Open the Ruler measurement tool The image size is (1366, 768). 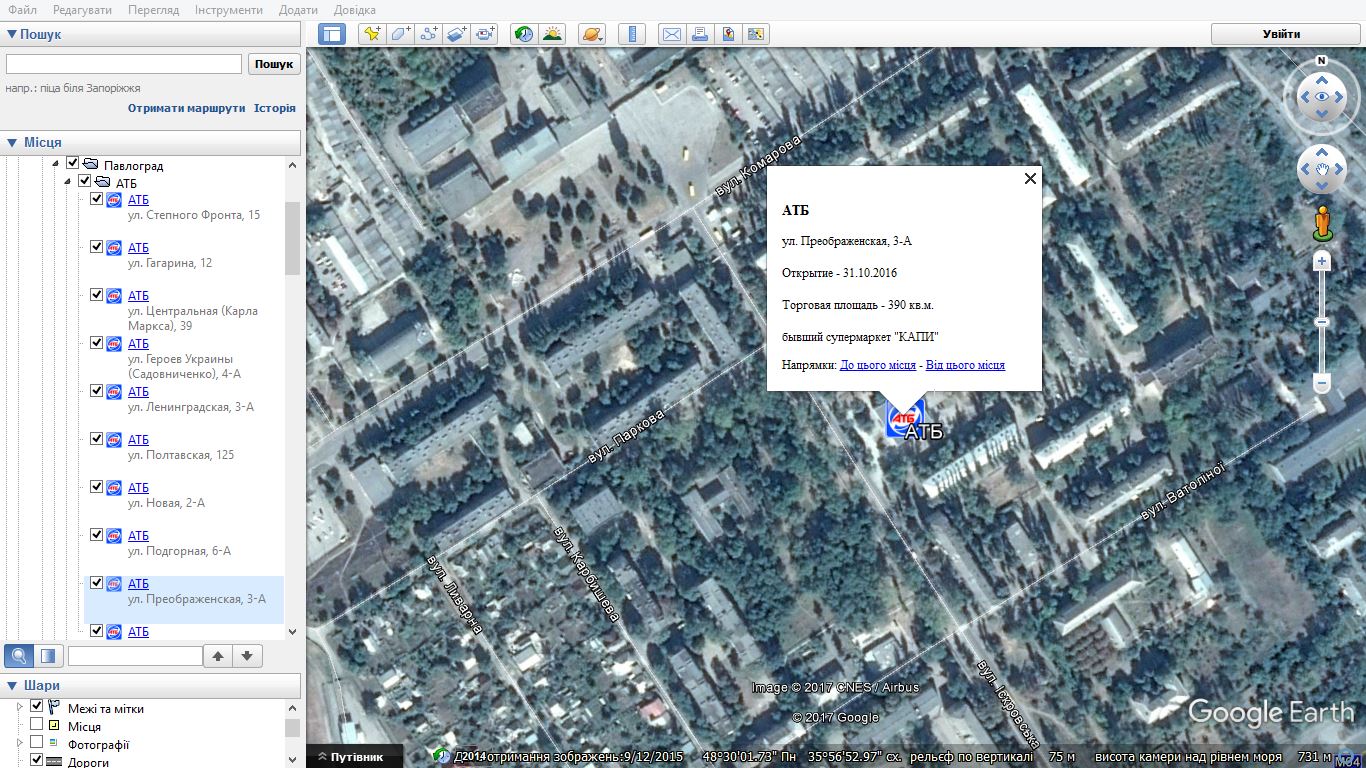632,34
